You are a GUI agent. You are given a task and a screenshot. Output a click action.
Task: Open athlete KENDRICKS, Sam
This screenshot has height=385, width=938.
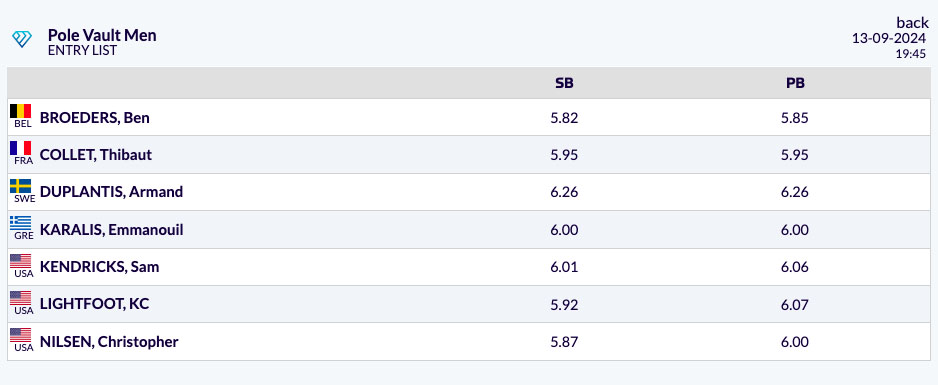(99, 267)
